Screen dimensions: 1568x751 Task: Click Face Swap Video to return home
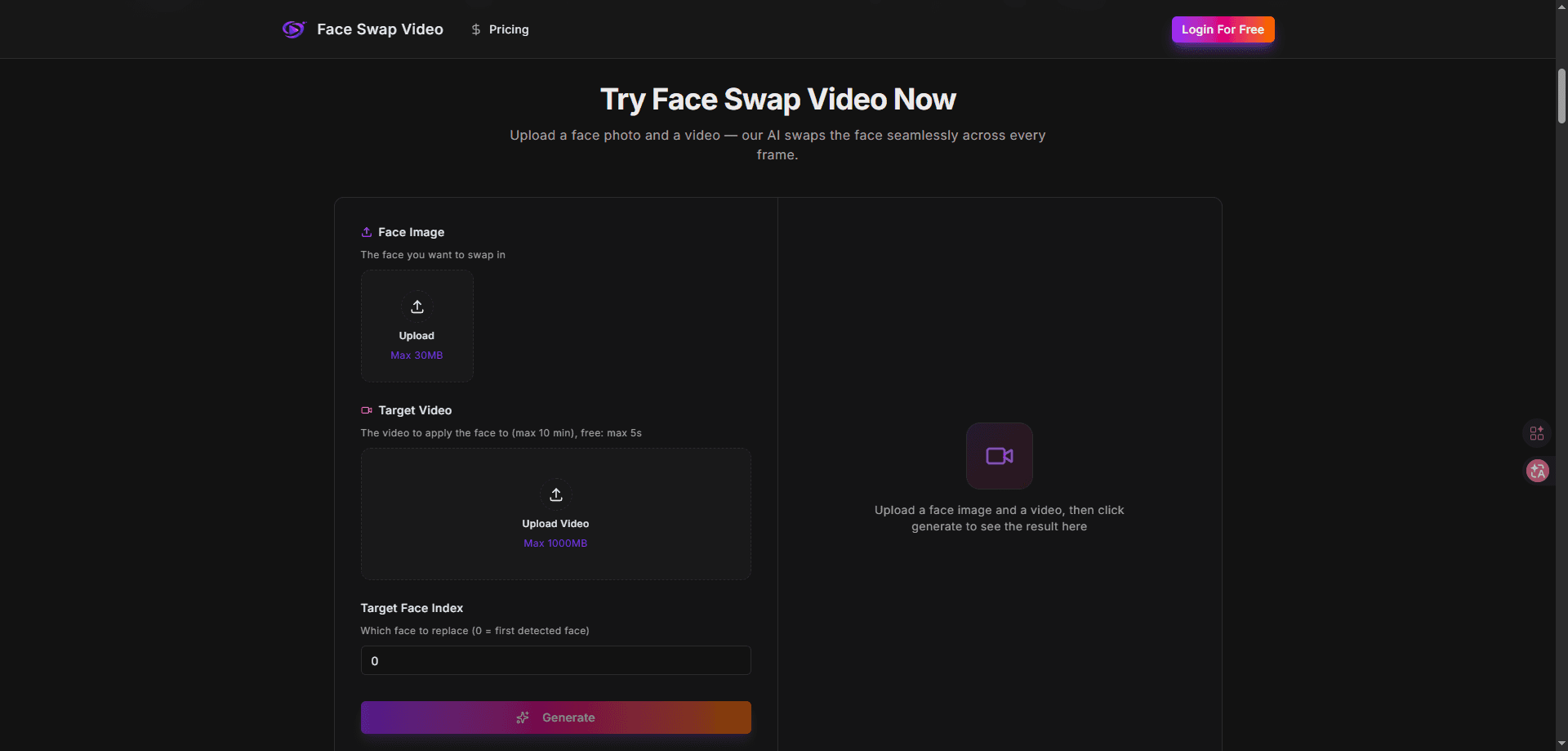pyautogui.click(x=379, y=29)
